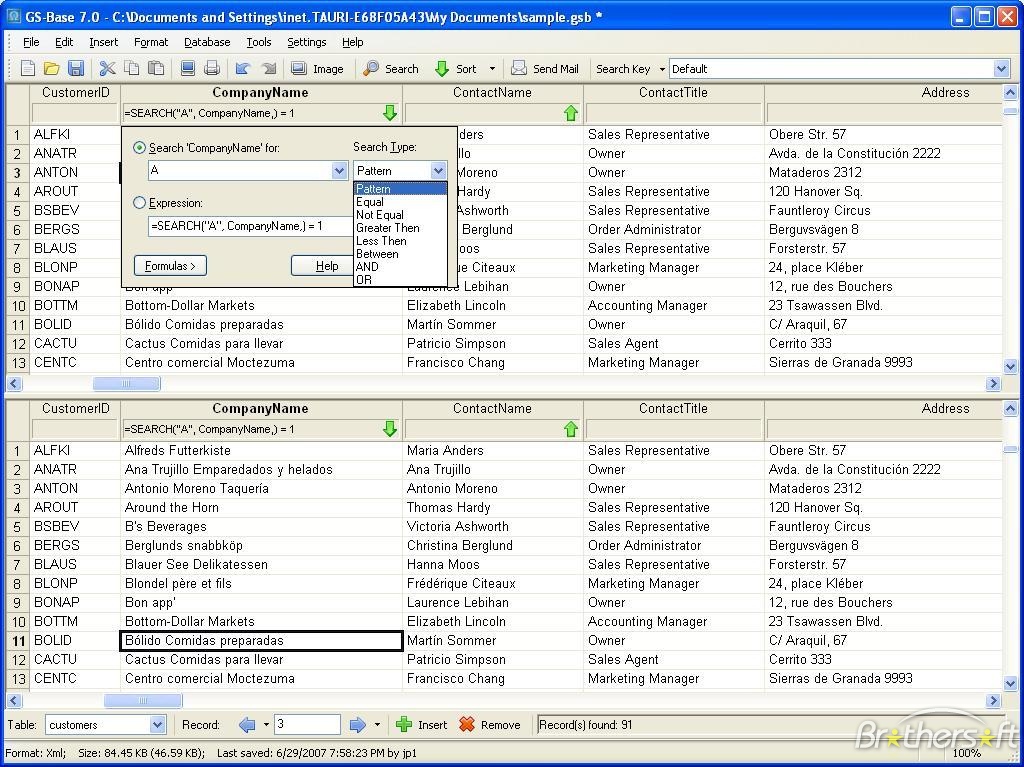Paste using the clipboard toolbar icon

155,69
